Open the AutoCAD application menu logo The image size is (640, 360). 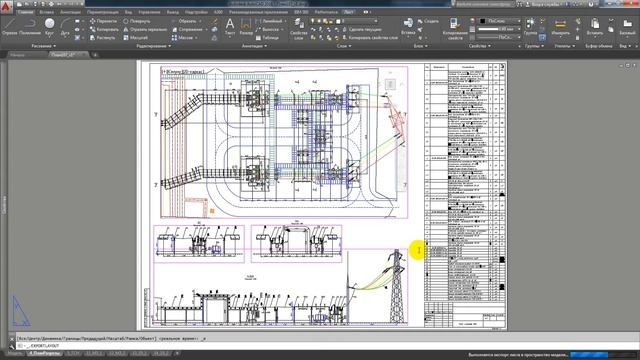tap(6, 7)
